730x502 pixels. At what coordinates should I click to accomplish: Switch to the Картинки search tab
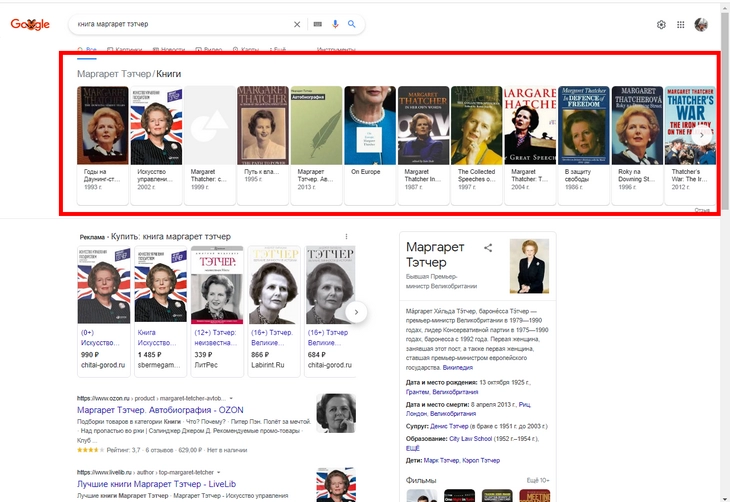point(124,49)
